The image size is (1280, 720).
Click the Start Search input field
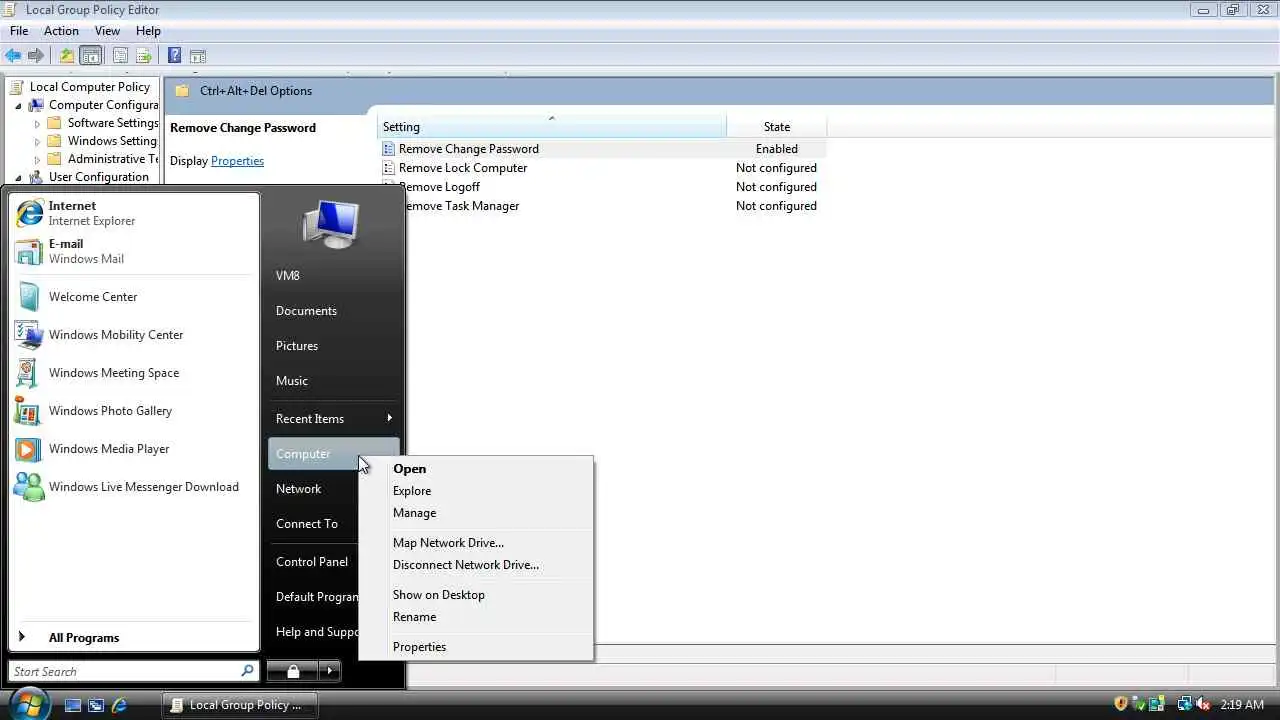pos(124,671)
